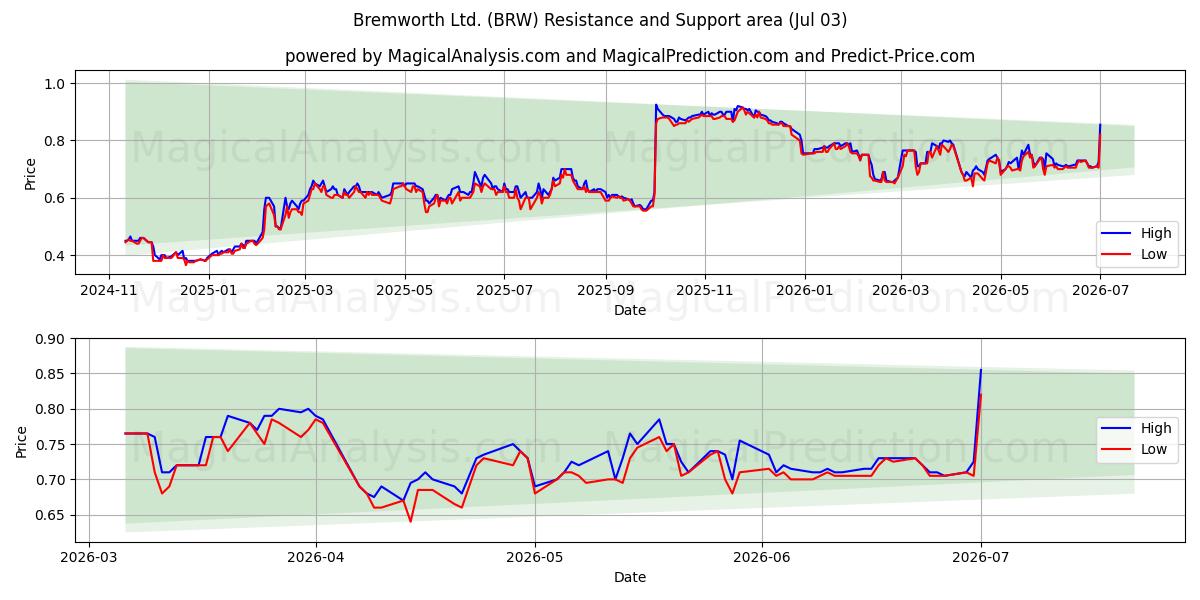Click the '2024-11' x-axis label on the top chart

(109, 291)
